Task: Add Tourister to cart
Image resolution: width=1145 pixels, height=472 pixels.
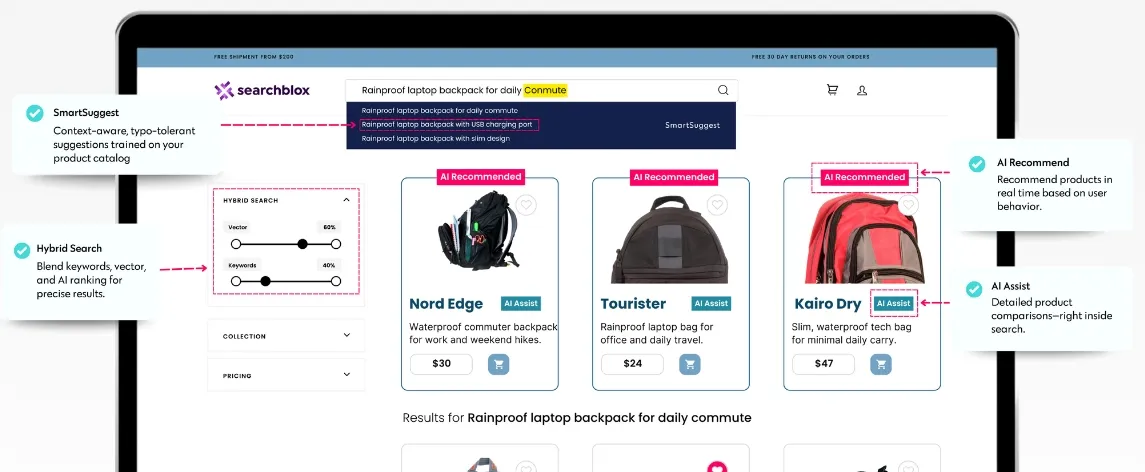Action: tap(690, 364)
